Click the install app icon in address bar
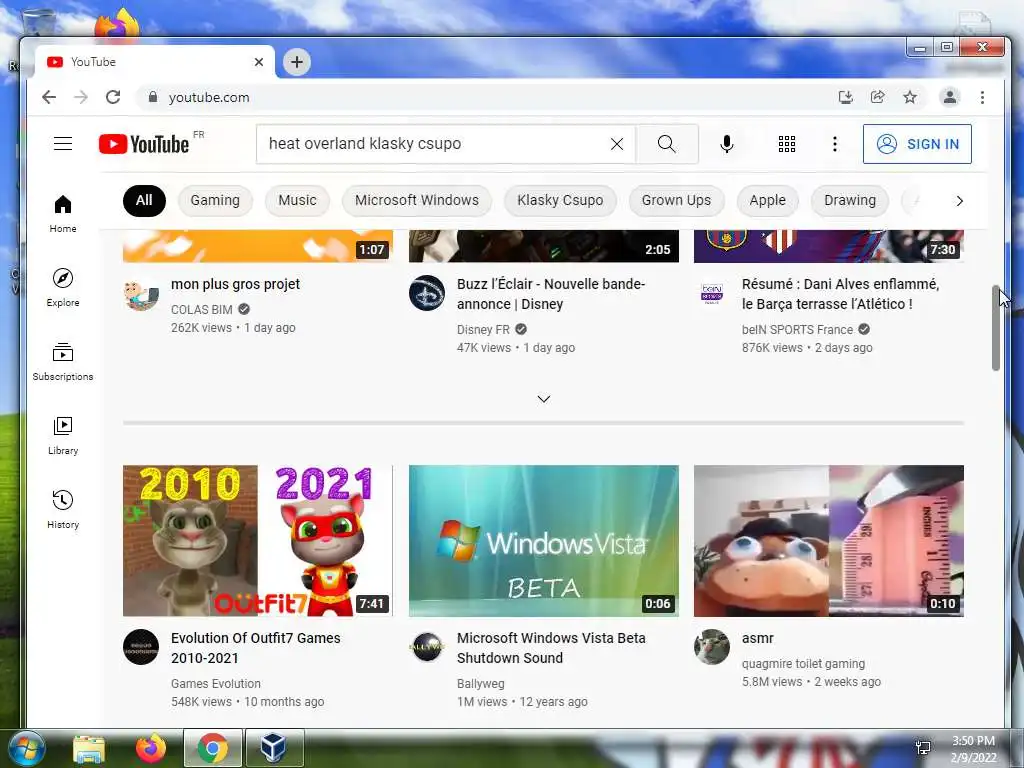 coord(846,97)
